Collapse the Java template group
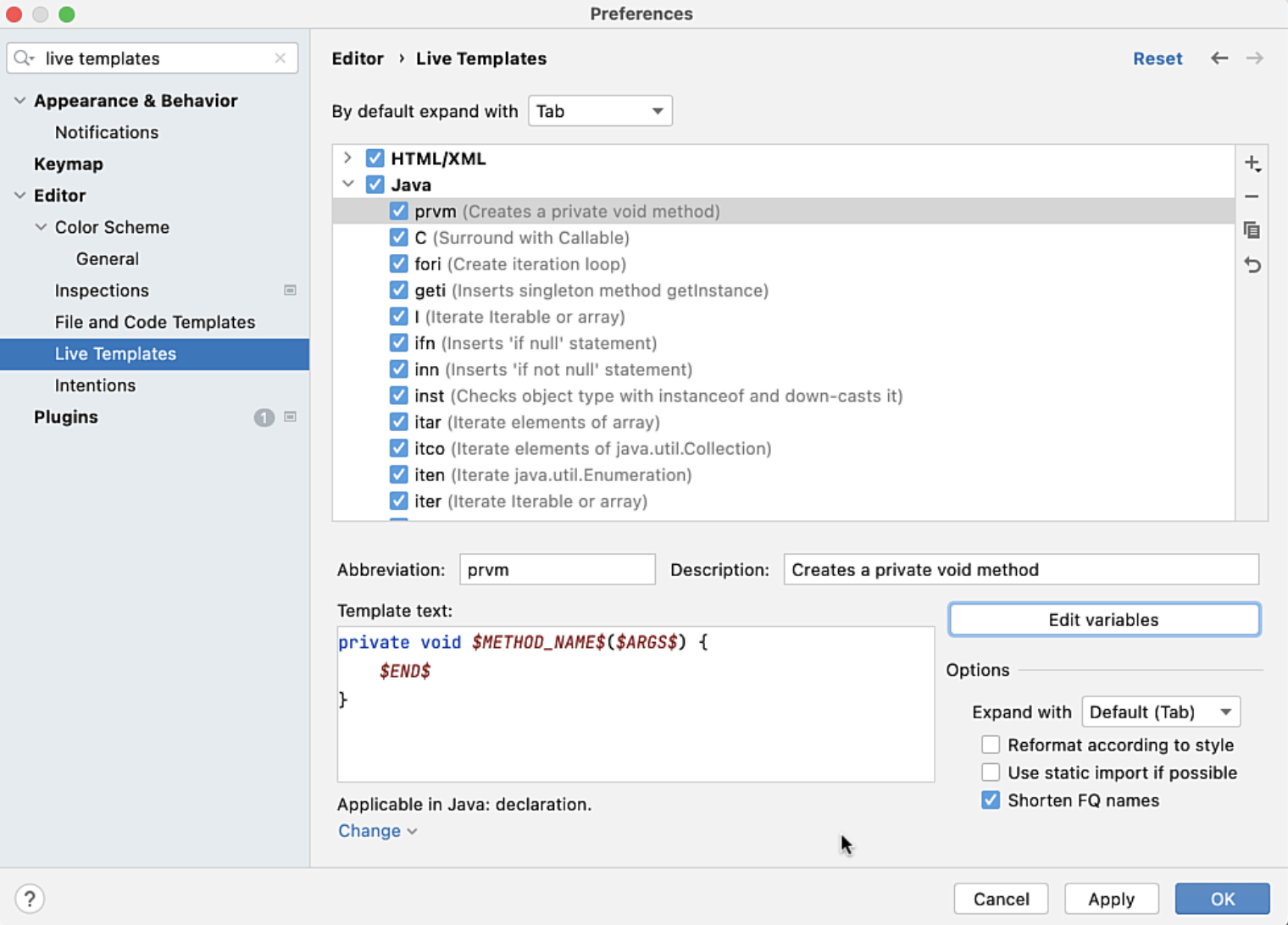This screenshot has width=1288, height=925. click(347, 184)
